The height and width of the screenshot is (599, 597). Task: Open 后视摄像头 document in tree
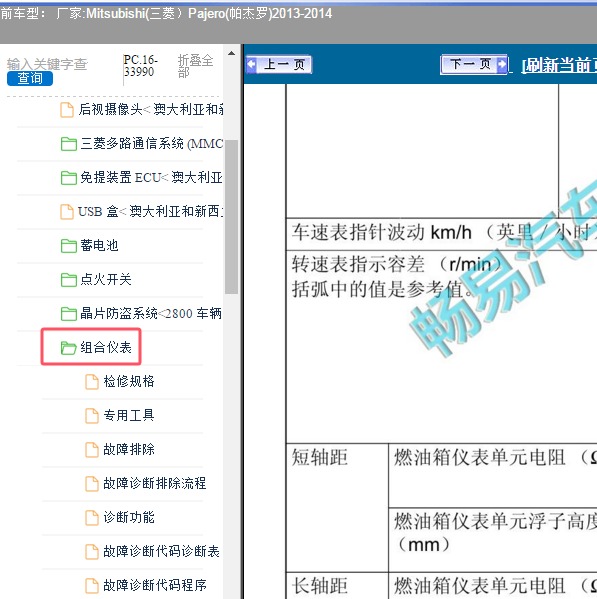click(x=150, y=110)
